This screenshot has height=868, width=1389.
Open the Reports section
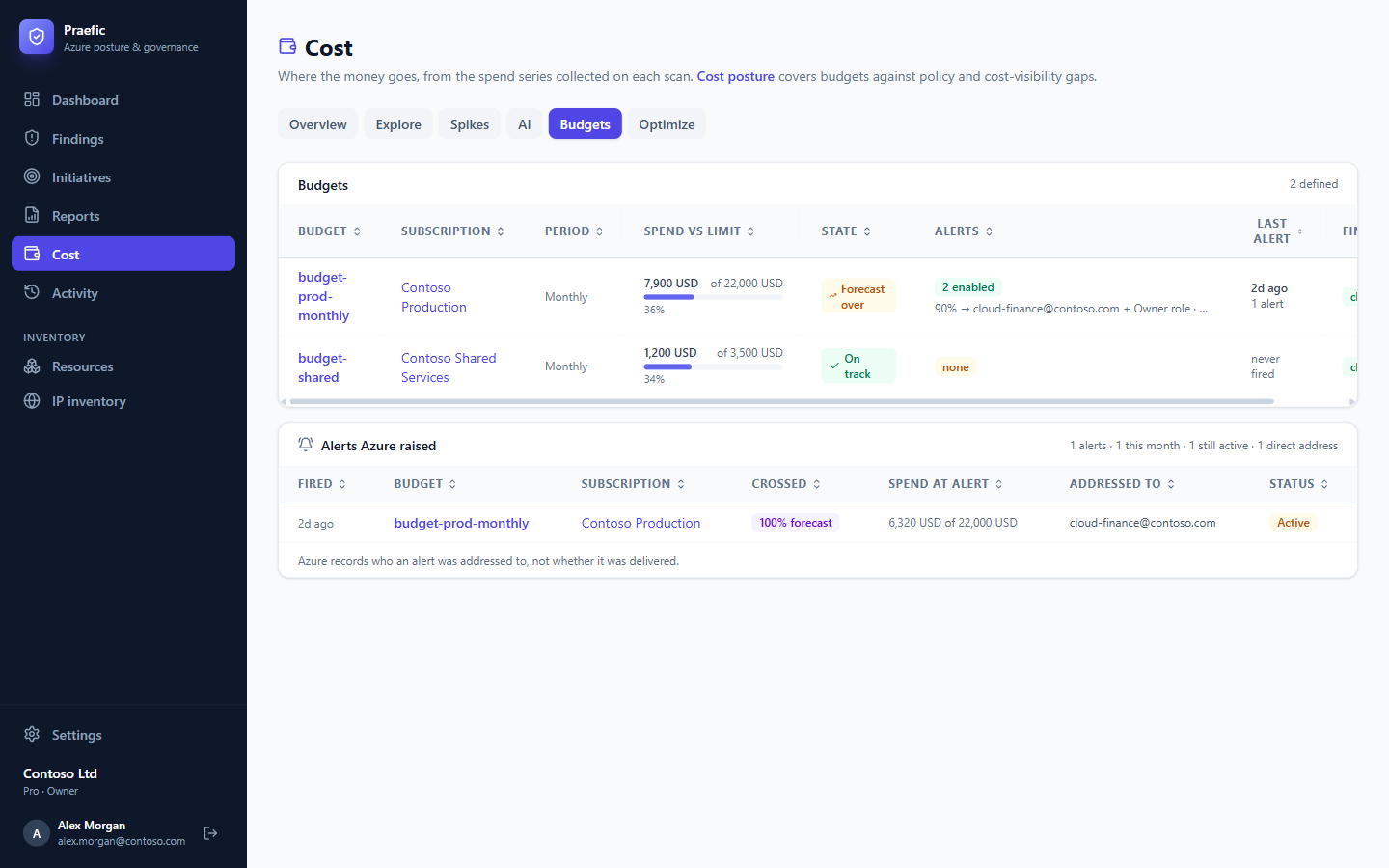tap(123, 216)
